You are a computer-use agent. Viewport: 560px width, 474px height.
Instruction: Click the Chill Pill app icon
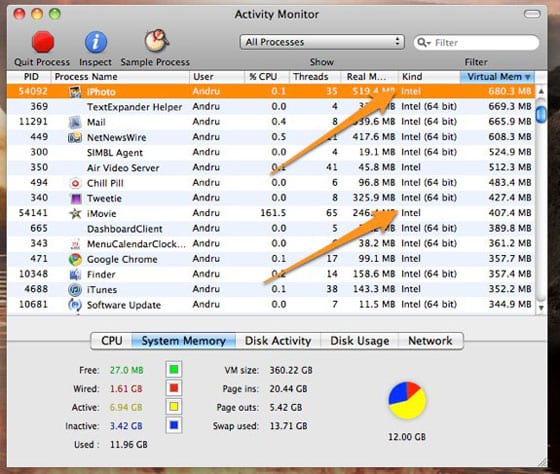tap(75, 183)
